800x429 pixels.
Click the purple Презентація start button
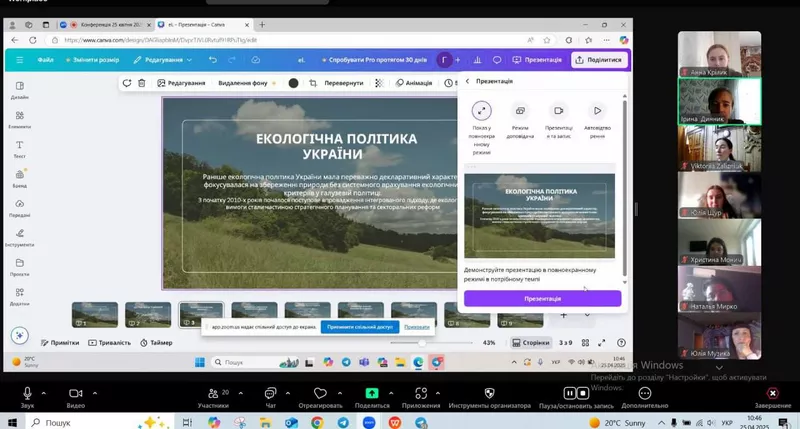coord(542,298)
